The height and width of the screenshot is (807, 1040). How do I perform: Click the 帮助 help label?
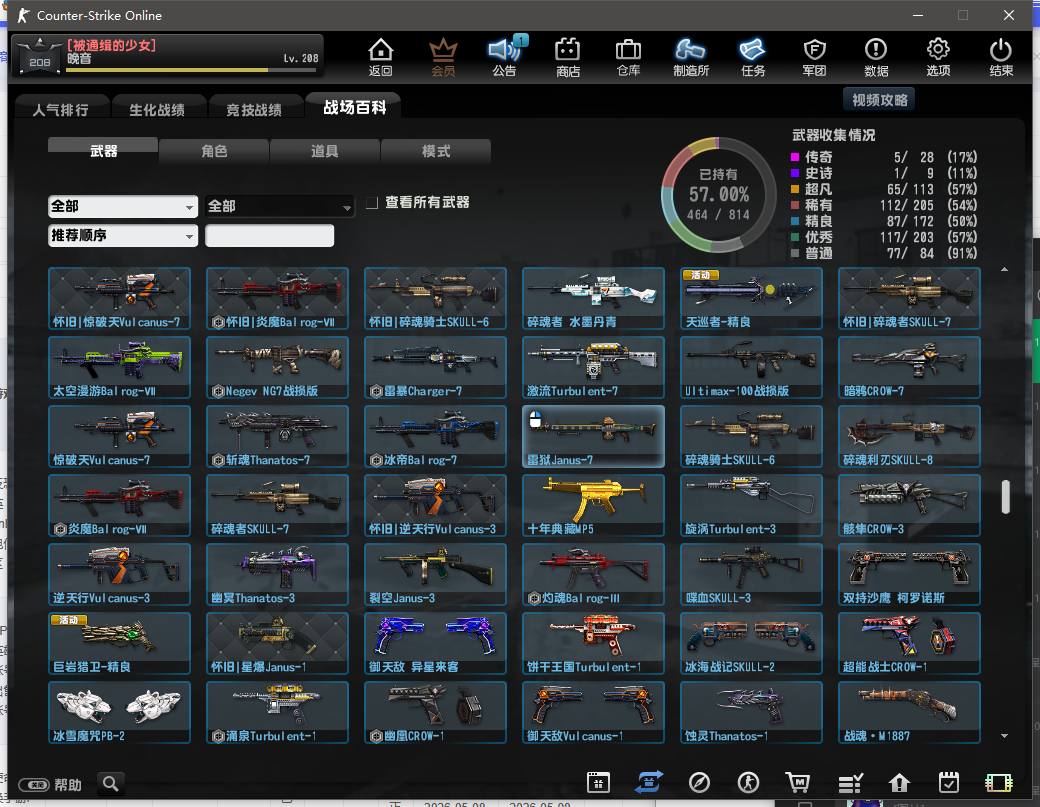pyautogui.click(x=68, y=785)
